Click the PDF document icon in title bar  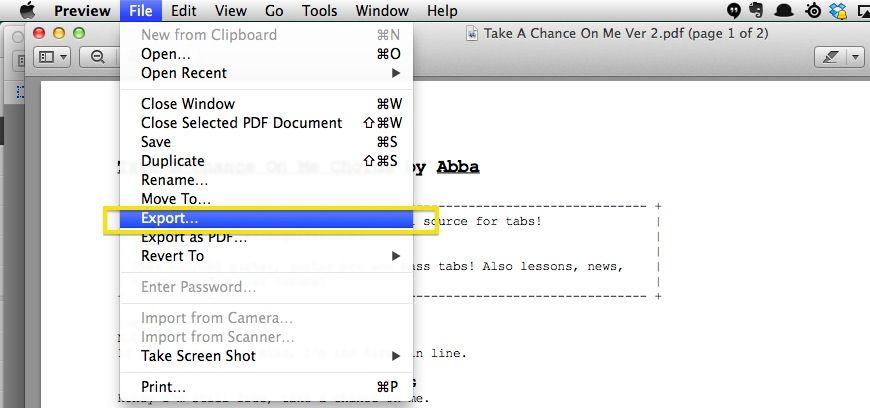472,33
